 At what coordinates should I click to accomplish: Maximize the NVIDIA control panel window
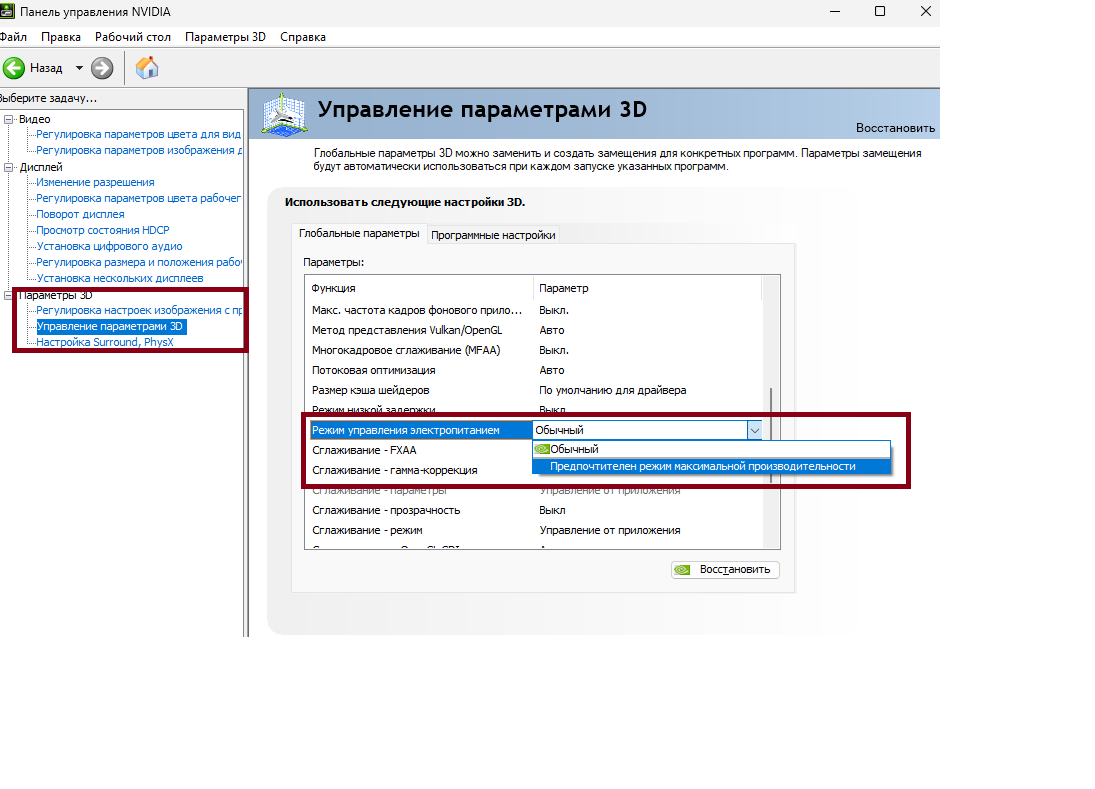click(880, 12)
